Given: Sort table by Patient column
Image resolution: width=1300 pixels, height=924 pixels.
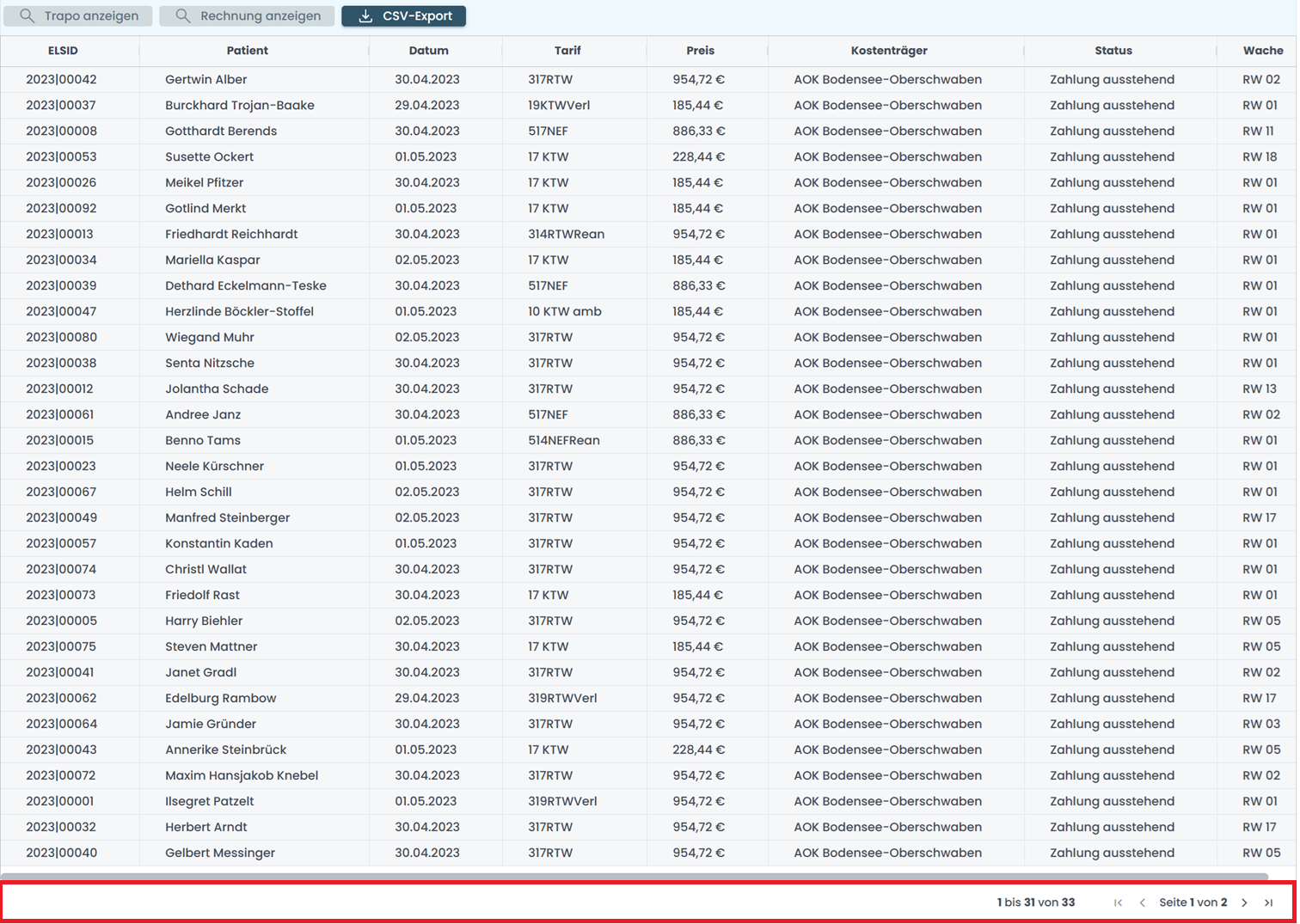Looking at the screenshot, I should (x=248, y=51).
